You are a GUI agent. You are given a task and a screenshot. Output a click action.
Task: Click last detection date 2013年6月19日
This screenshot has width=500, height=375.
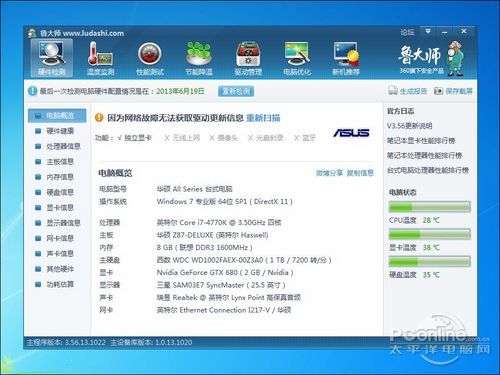(180, 91)
